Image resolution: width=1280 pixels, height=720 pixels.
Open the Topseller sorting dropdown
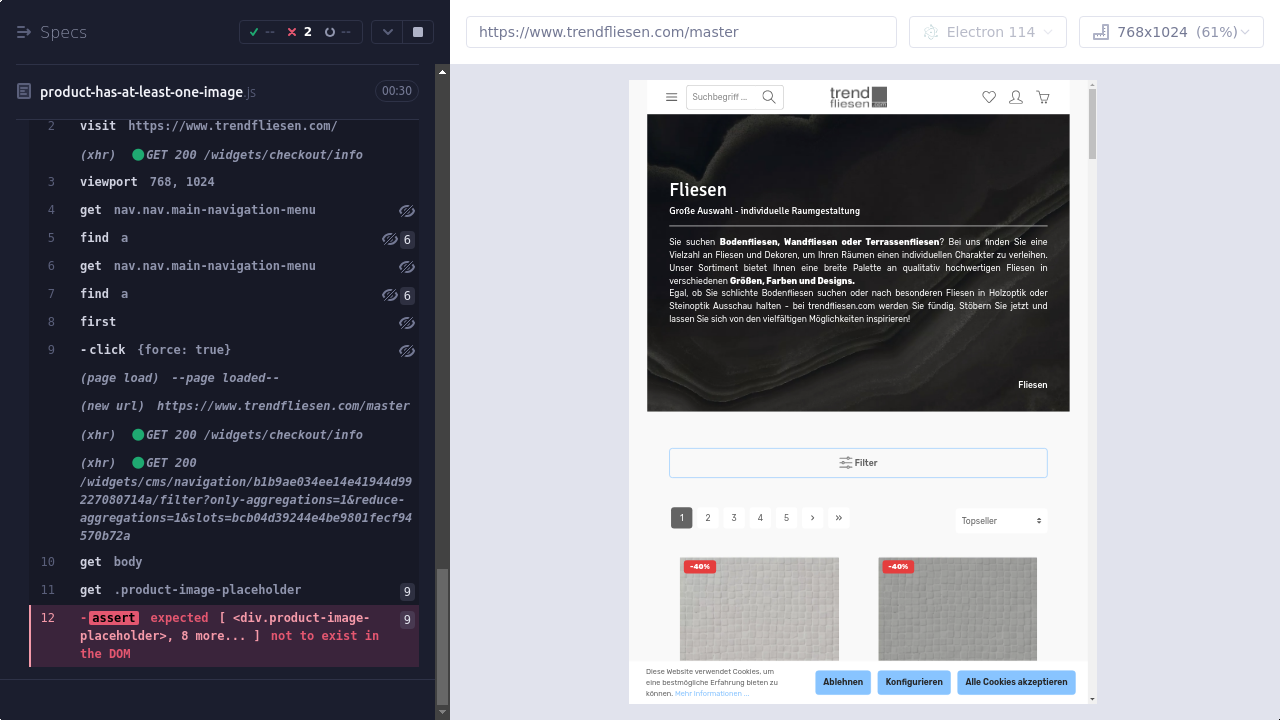[x=1001, y=521]
